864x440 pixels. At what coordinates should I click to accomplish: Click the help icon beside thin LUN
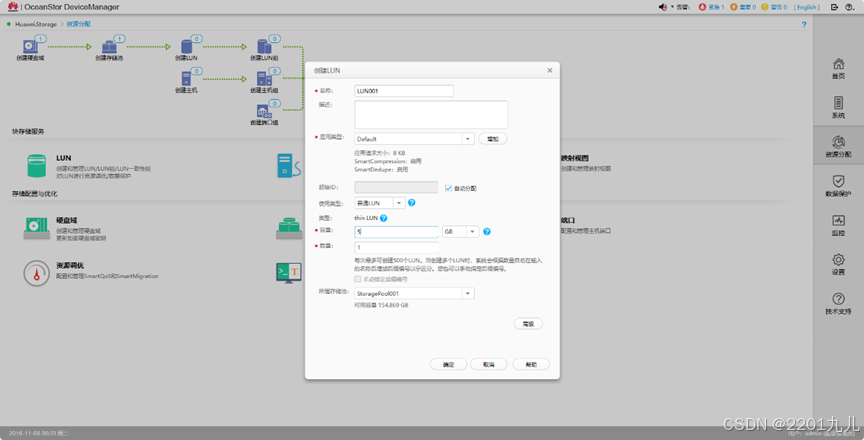point(384,218)
